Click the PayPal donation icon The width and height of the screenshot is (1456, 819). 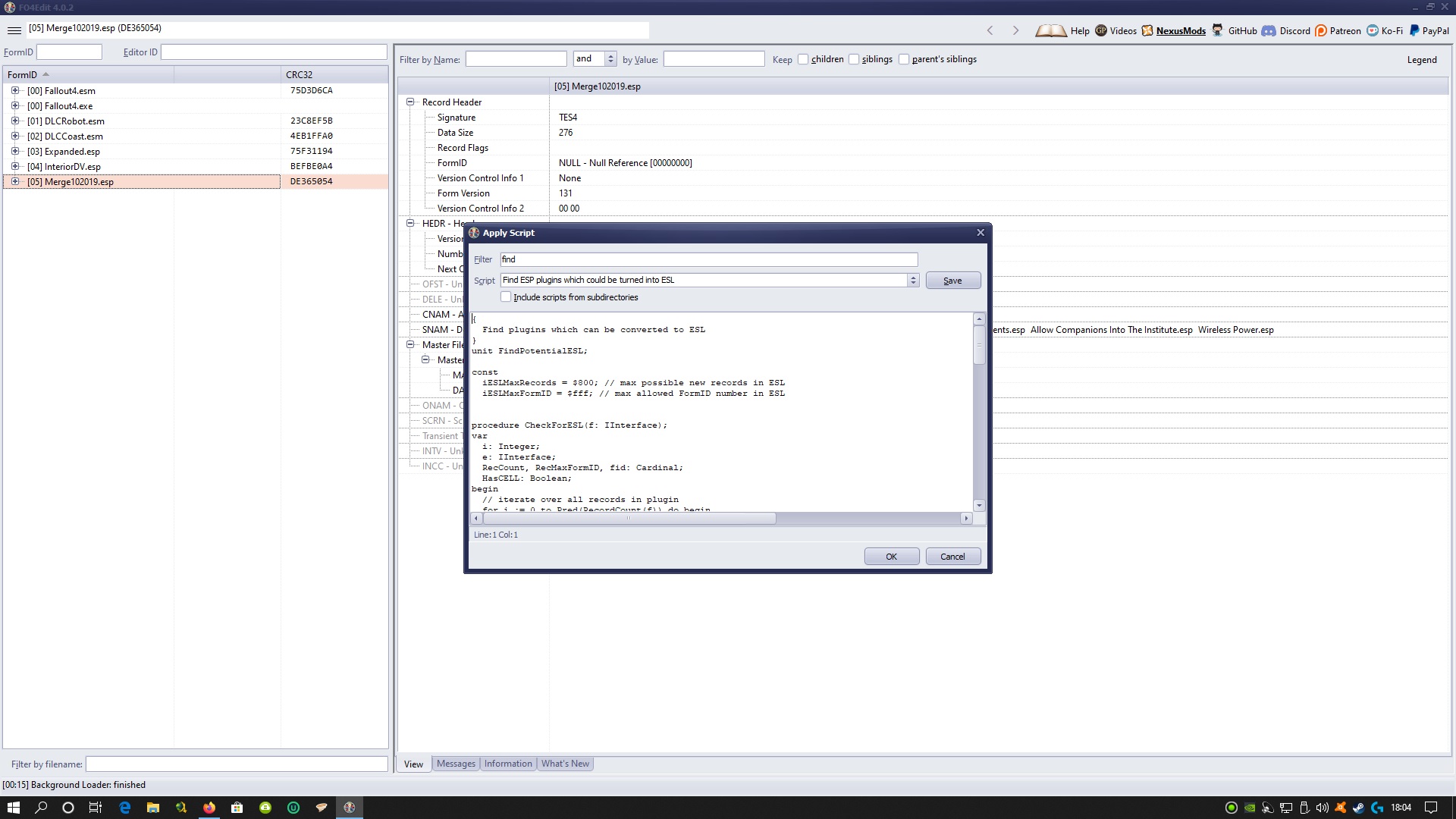[1414, 30]
